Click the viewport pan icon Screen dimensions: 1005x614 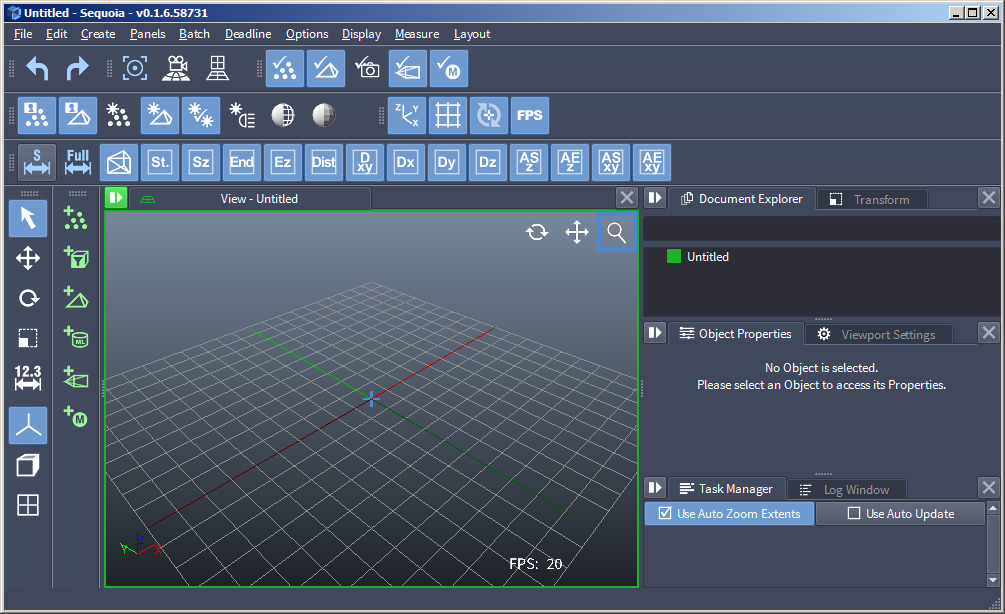577,232
